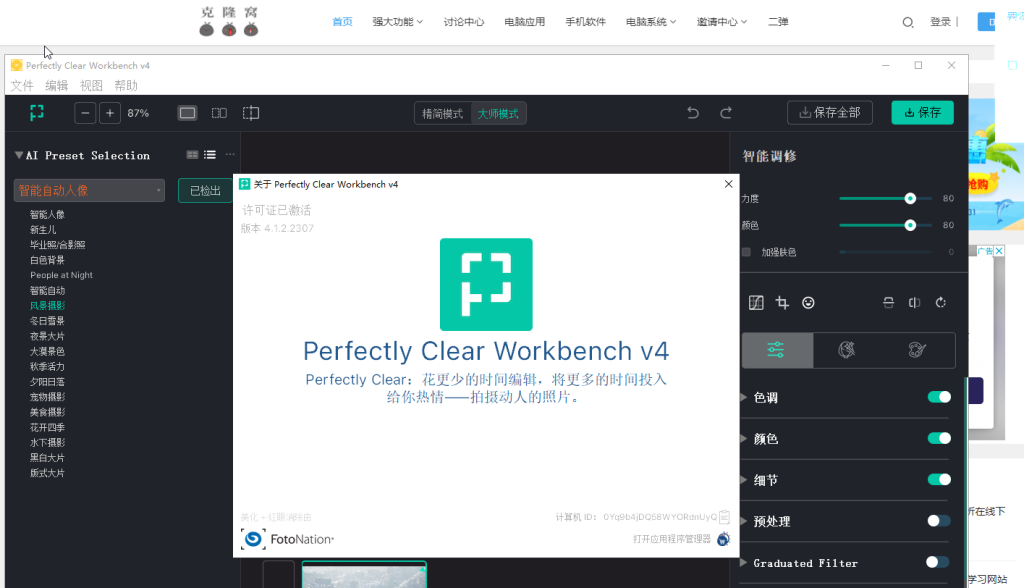Go to 讨论中心 on website
The height and width of the screenshot is (588, 1024).
[464, 22]
